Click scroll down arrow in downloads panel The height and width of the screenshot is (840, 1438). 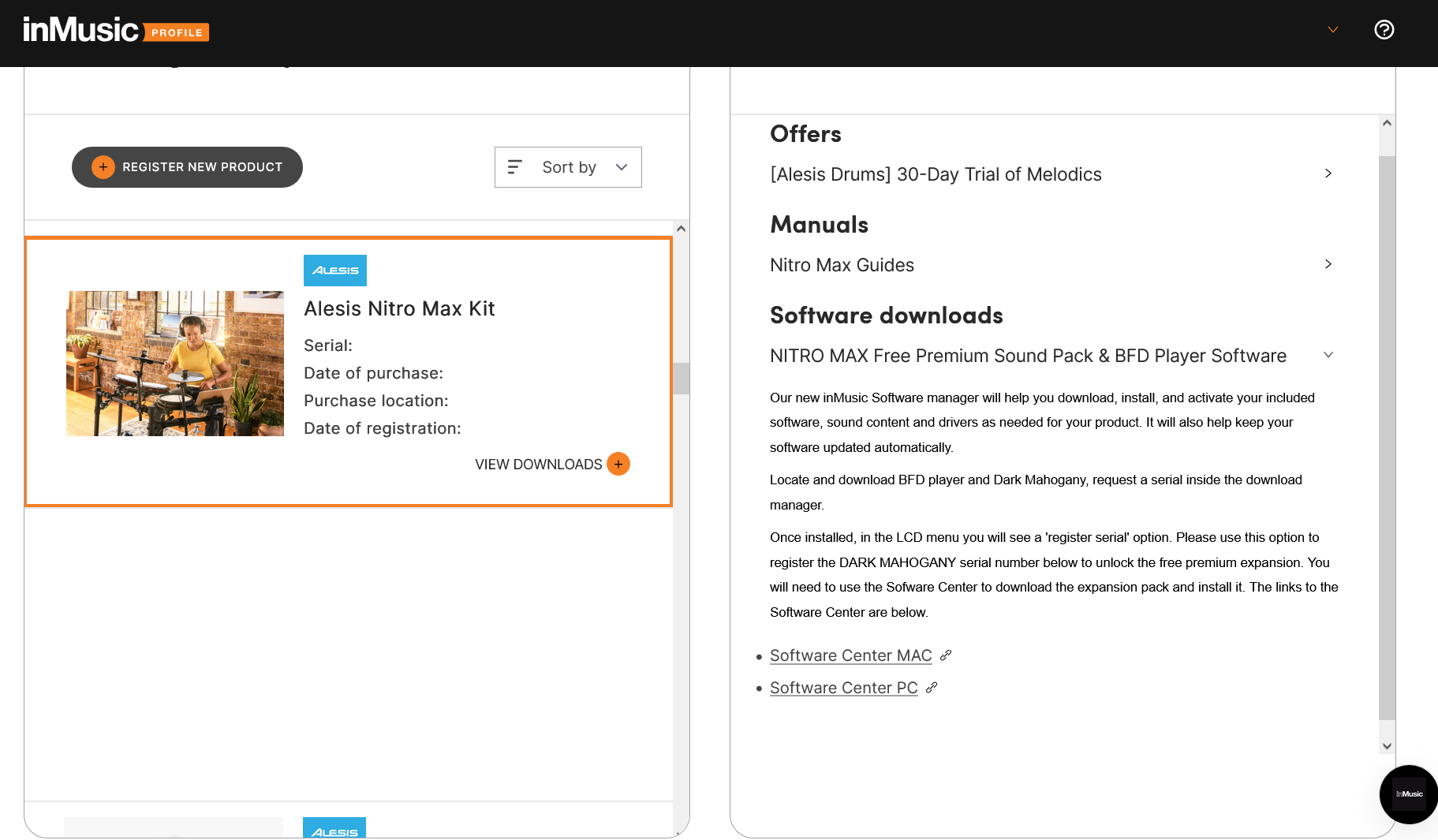point(1387,746)
